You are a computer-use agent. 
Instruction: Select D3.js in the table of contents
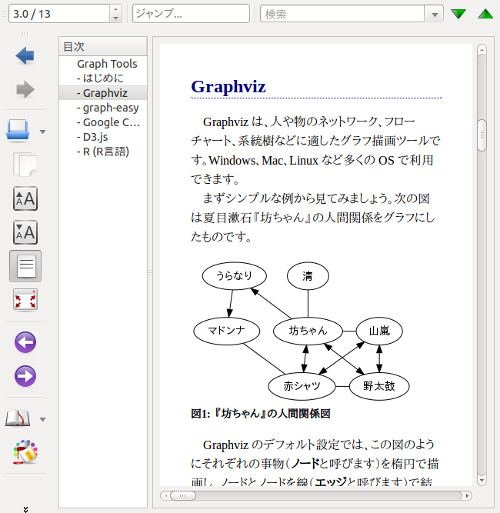103,137
